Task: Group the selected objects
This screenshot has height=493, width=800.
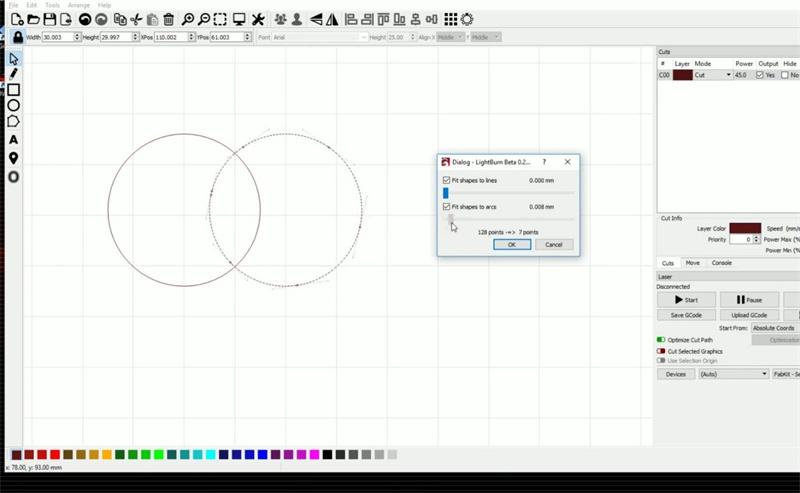Action: coord(280,19)
